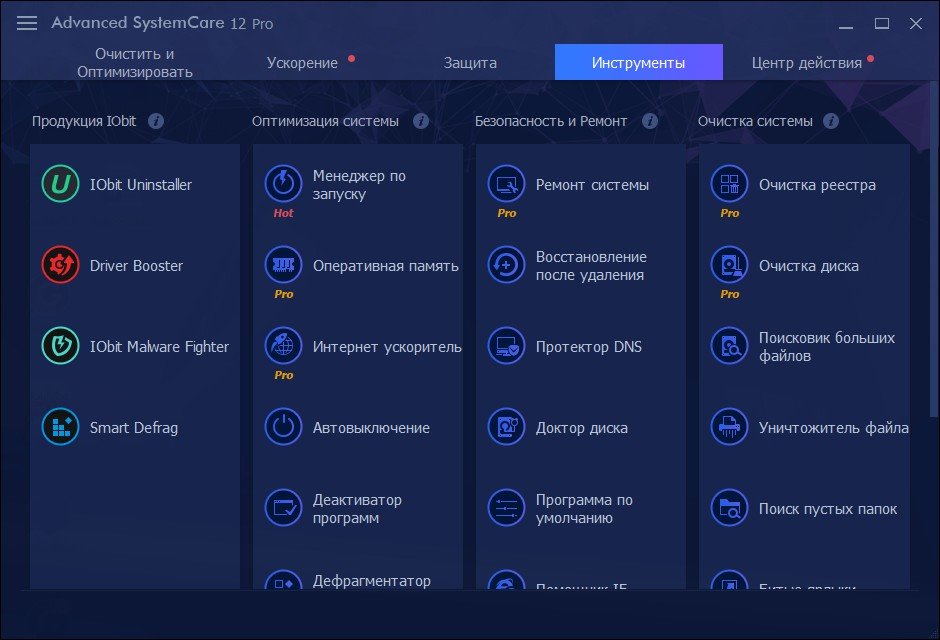Click Очистка реестра icon
Viewport: 940px width, 640px height.
(x=729, y=184)
